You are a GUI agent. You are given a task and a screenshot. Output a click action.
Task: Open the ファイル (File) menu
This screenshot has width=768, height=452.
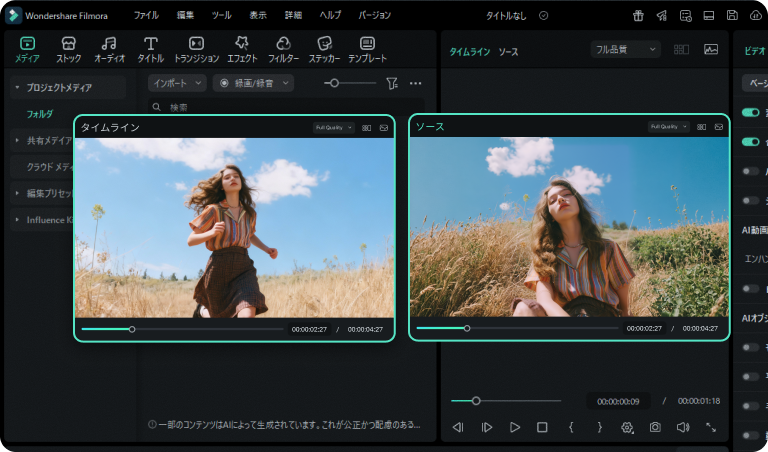146,16
